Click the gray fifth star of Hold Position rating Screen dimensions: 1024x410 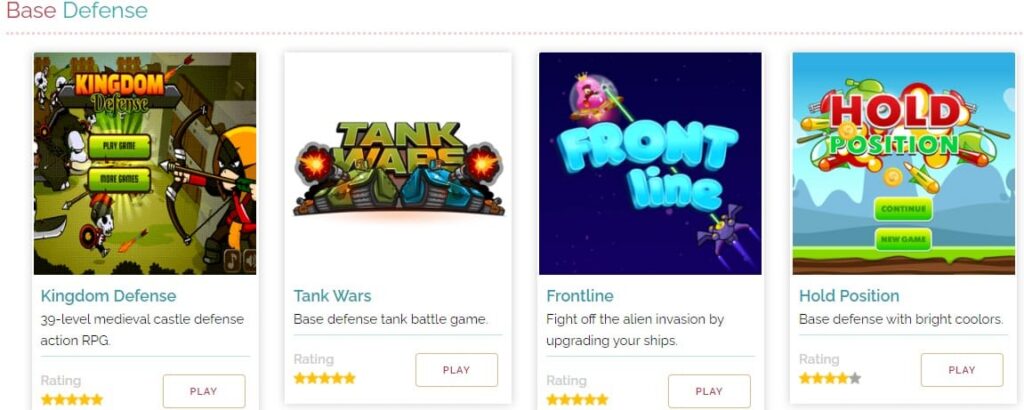click(855, 378)
